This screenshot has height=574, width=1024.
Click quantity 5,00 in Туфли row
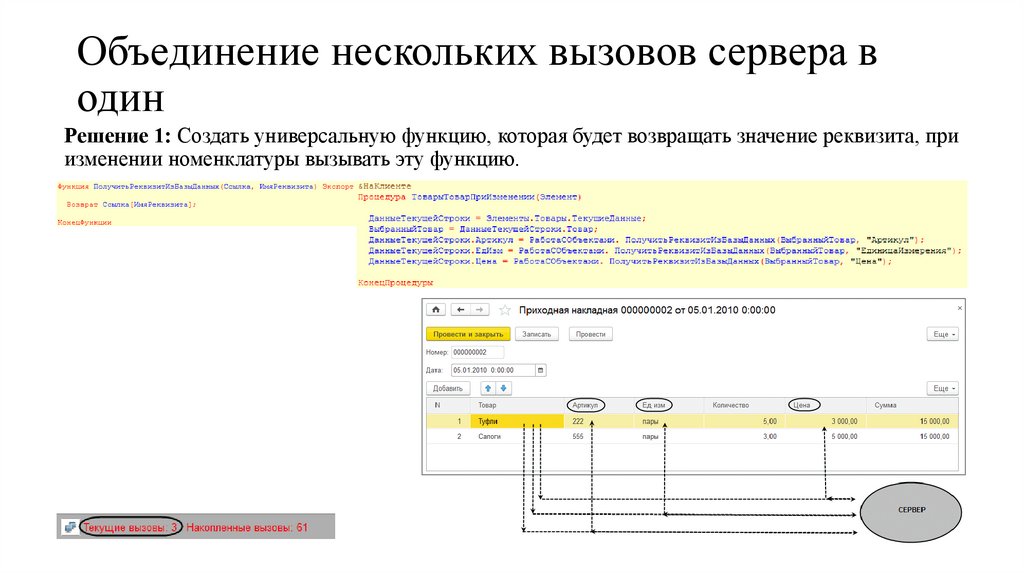[x=770, y=421]
